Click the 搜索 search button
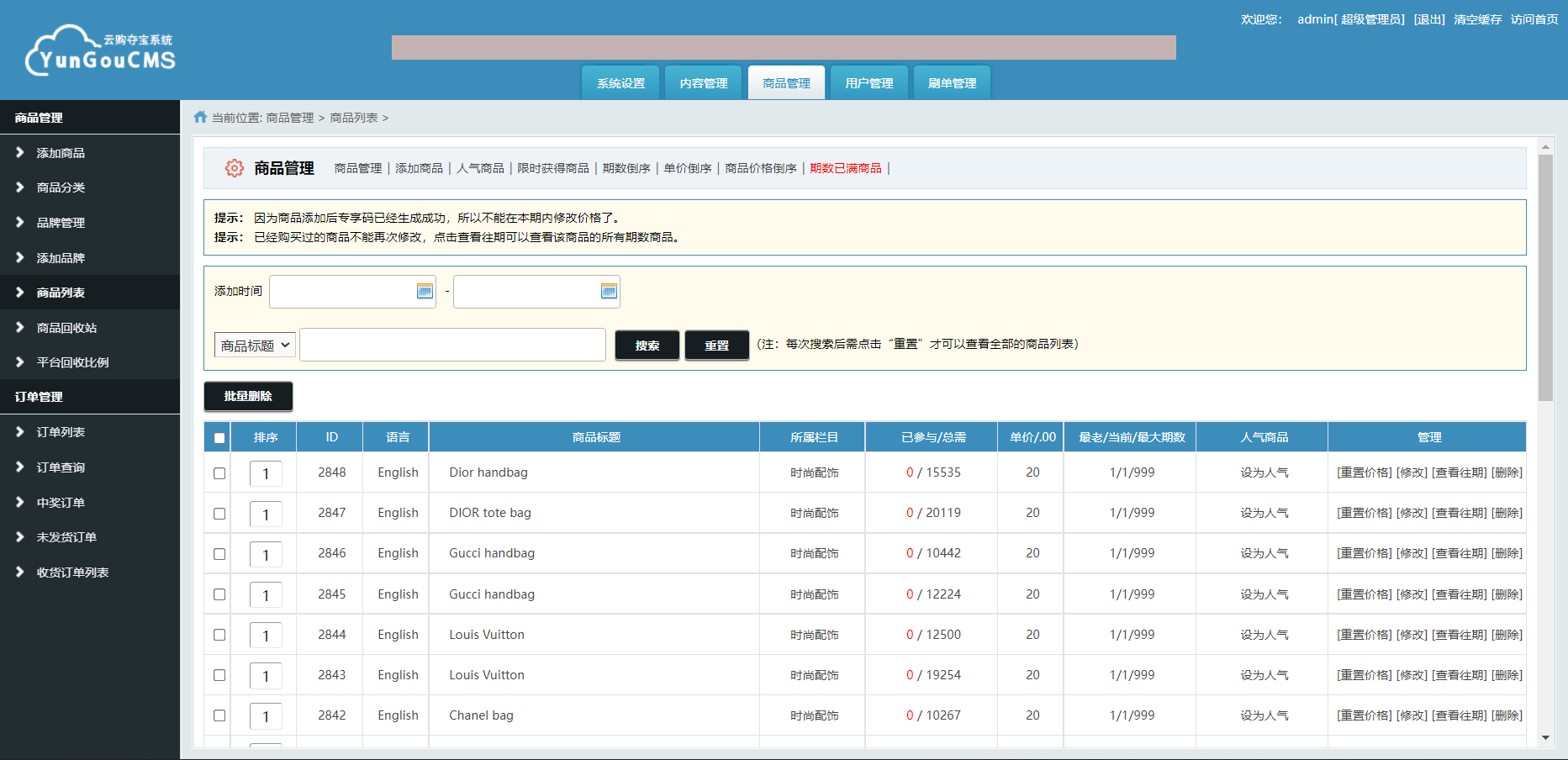 click(647, 345)
